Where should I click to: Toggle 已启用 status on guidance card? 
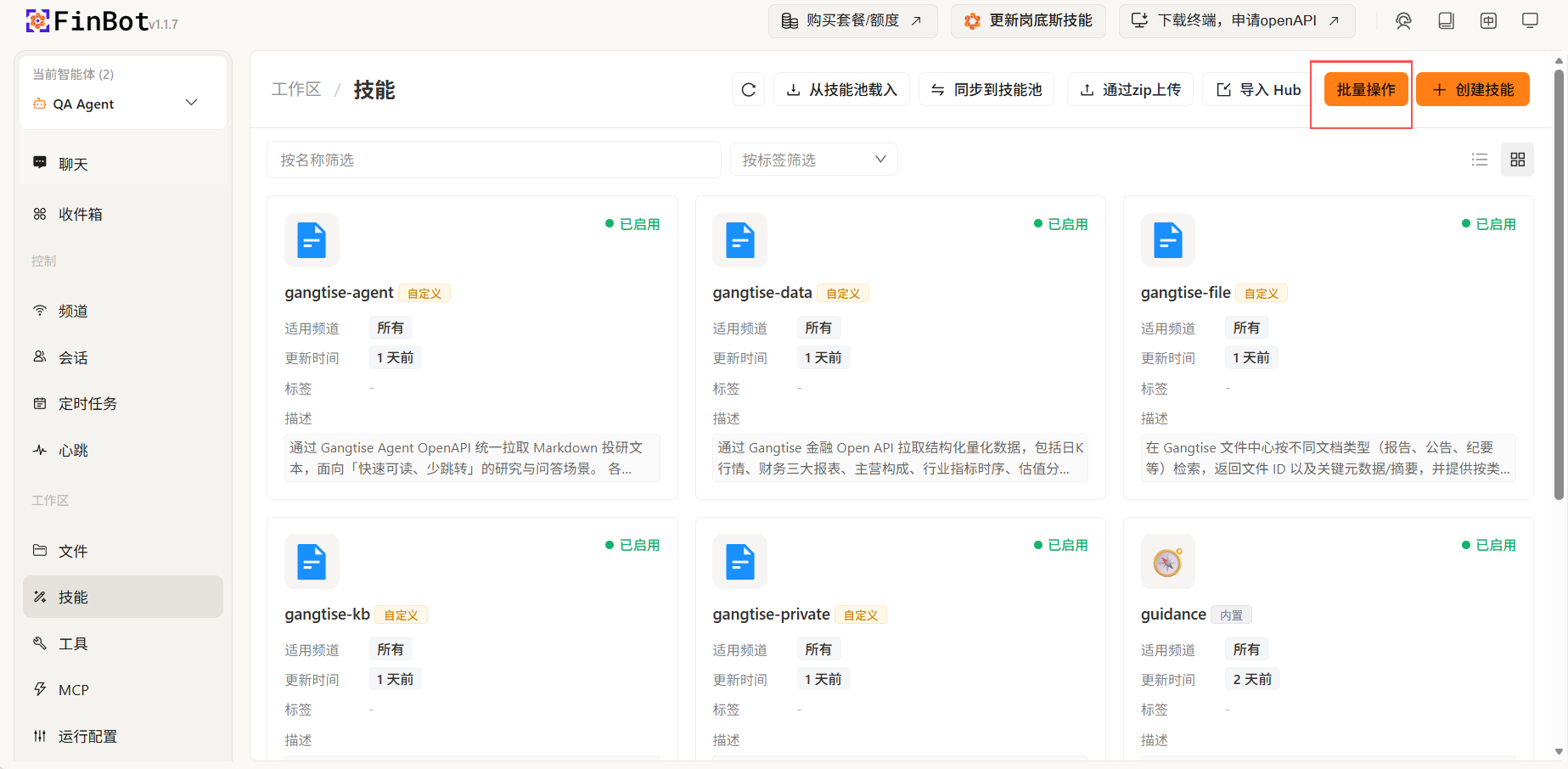tap(1488, 545)
